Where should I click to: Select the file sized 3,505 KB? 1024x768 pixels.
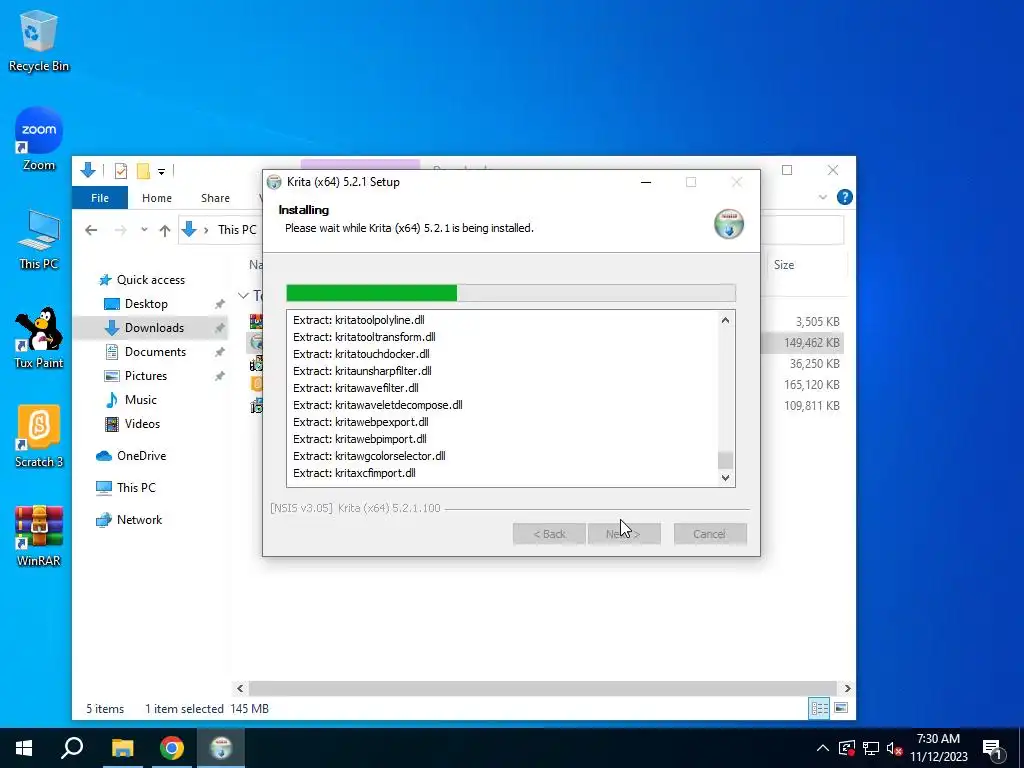point(817,322)
